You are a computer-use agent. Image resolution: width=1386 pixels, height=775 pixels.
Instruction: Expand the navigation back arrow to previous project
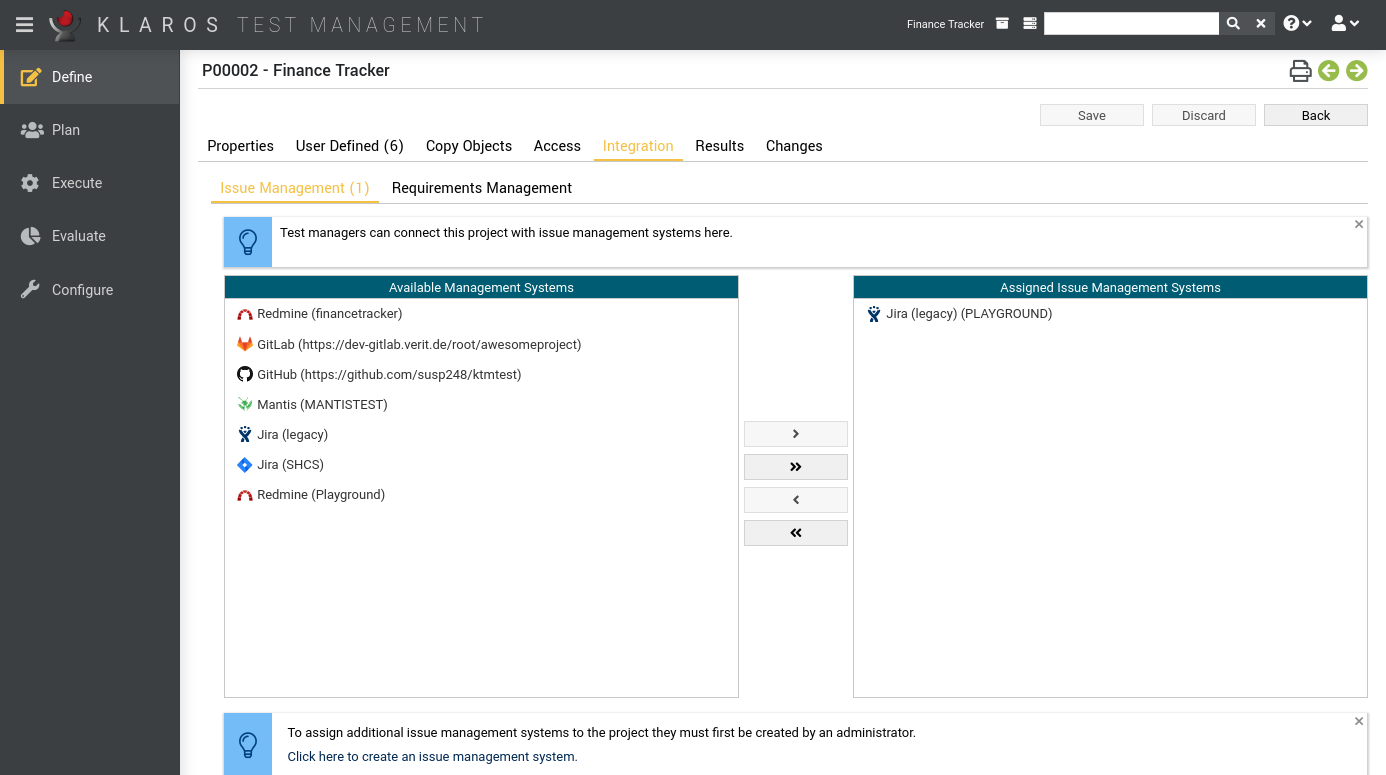(x=1329, y=71)
